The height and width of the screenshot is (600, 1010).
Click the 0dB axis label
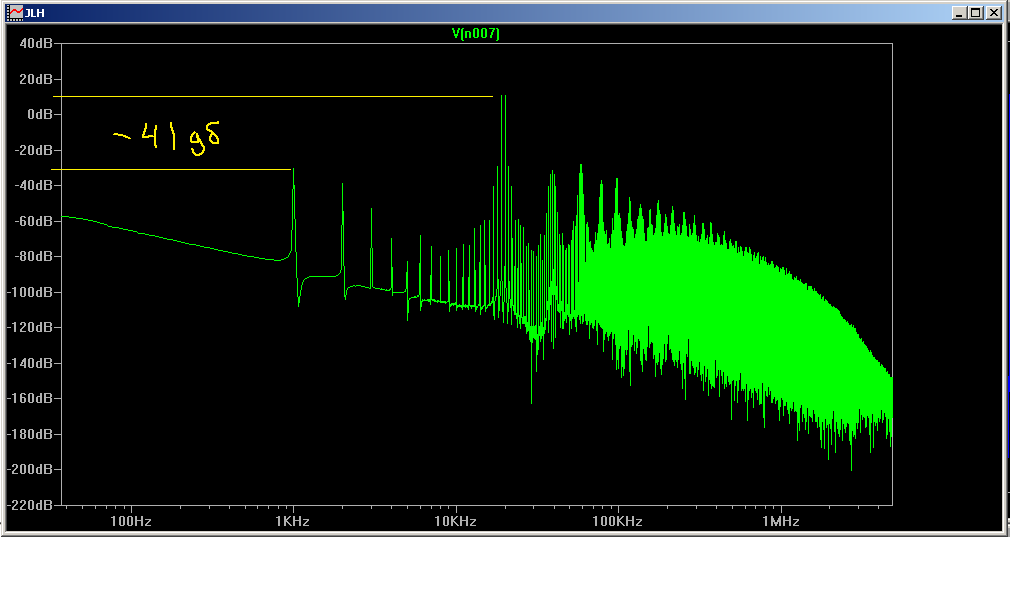tap(40, 114)
